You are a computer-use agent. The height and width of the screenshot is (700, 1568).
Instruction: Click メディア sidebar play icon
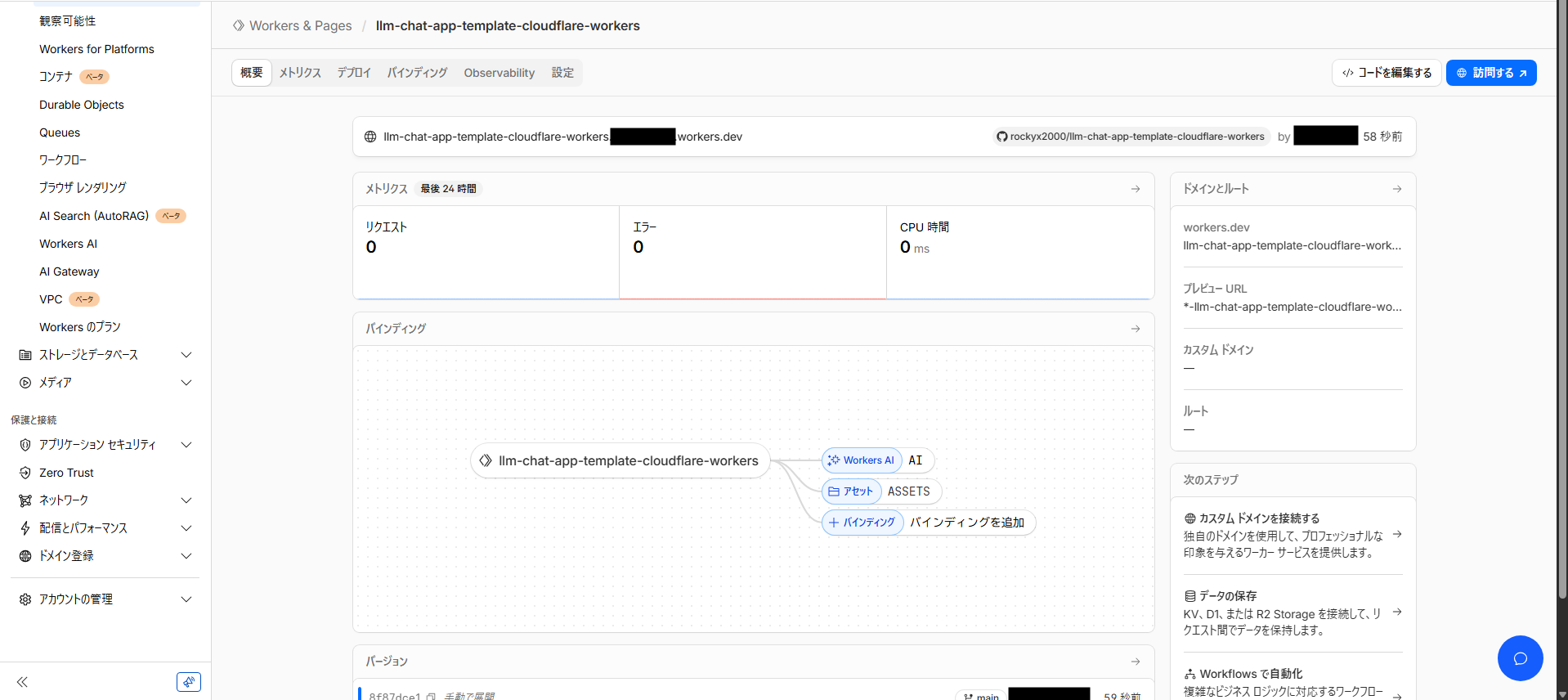click(25, 383)
